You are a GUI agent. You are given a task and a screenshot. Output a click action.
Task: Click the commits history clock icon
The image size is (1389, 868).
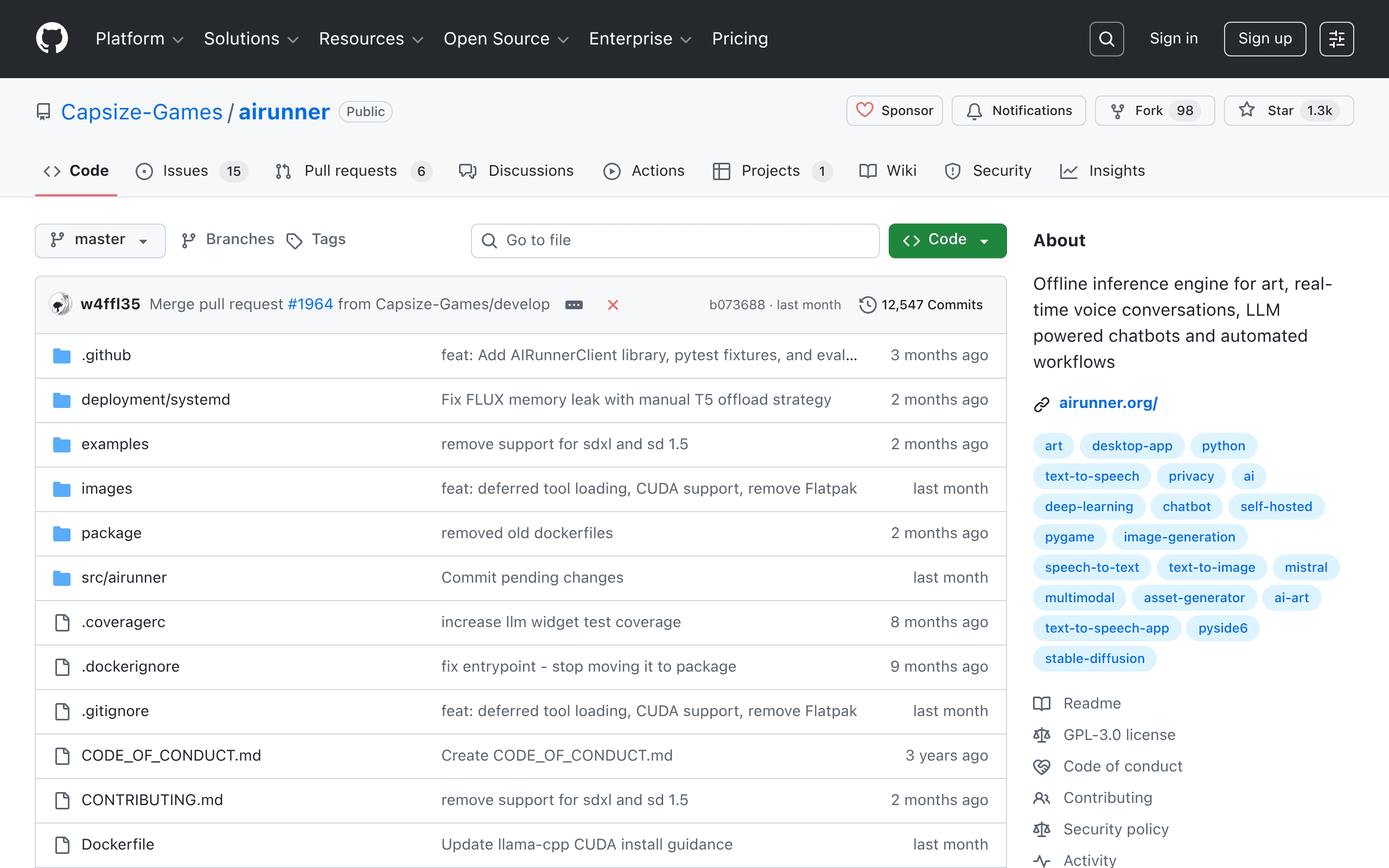[867, 305]
